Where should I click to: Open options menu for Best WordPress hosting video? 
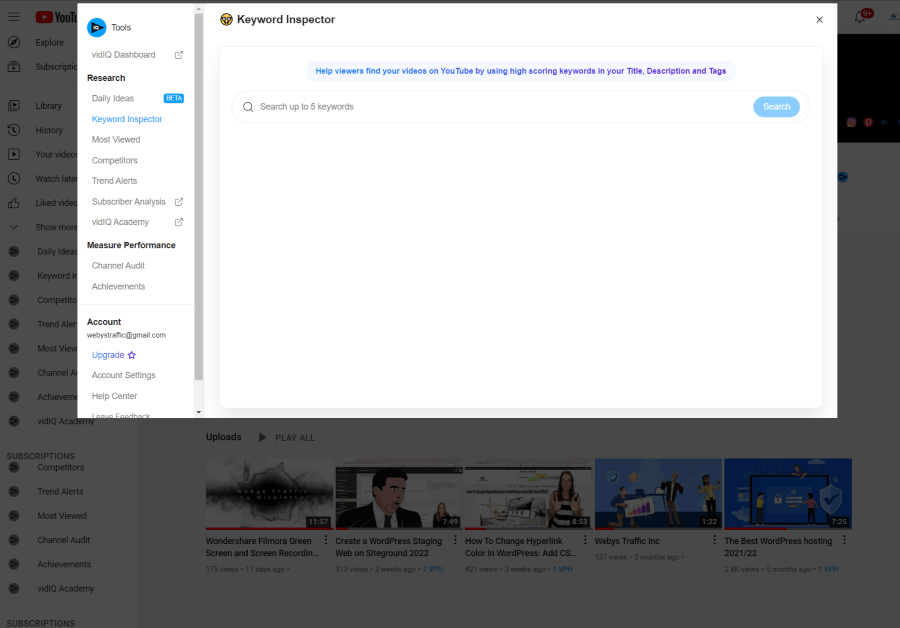coord(844,540)
